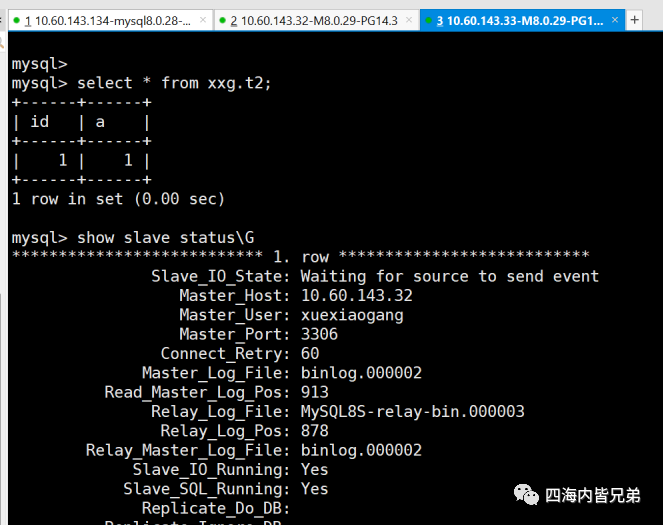Click 'Waiting for source to send event' text
The image size is (663, 525).
pos(450,276)
